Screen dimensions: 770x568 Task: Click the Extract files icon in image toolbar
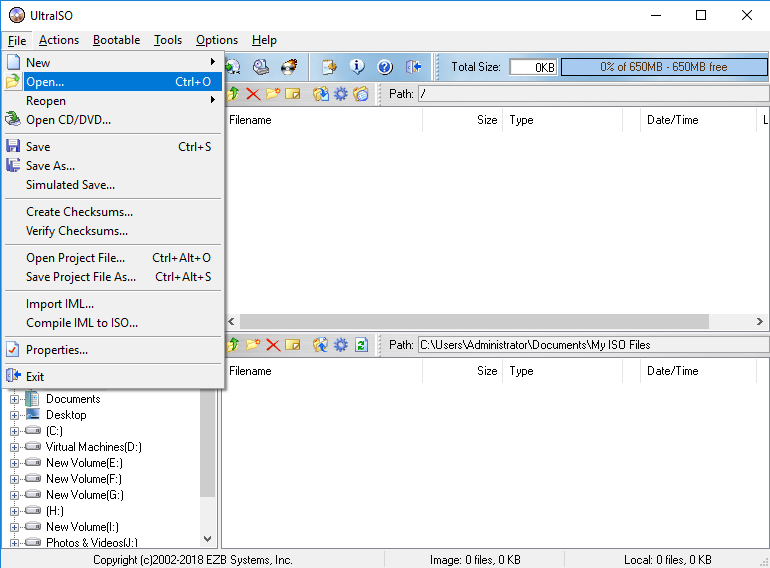pos(321,93)
